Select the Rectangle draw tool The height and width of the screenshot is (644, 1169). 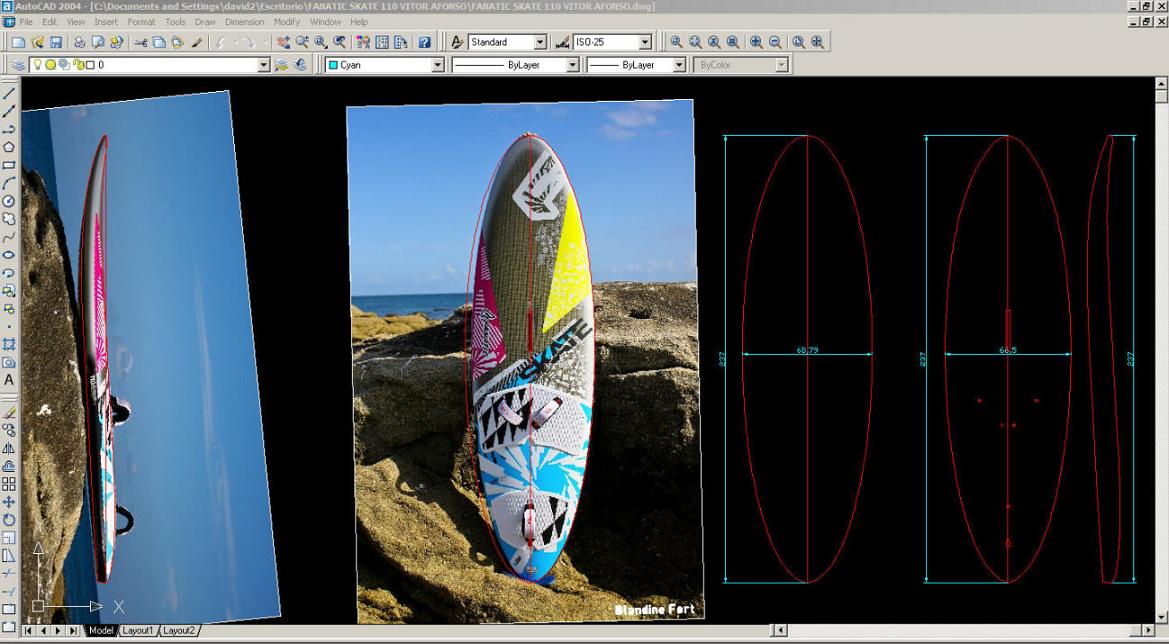click(x=9, y=165)
